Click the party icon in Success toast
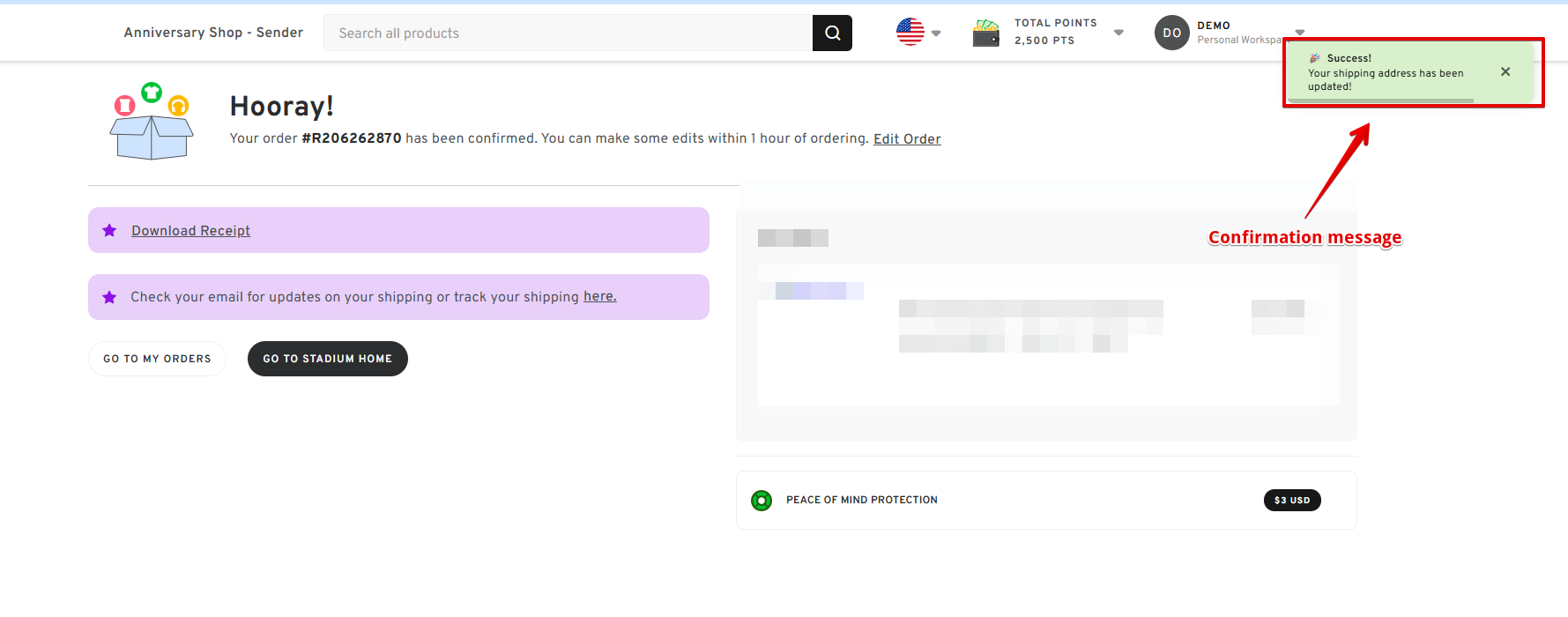The width and height of the screenshot is (1568, 617). click(1314, 58)
